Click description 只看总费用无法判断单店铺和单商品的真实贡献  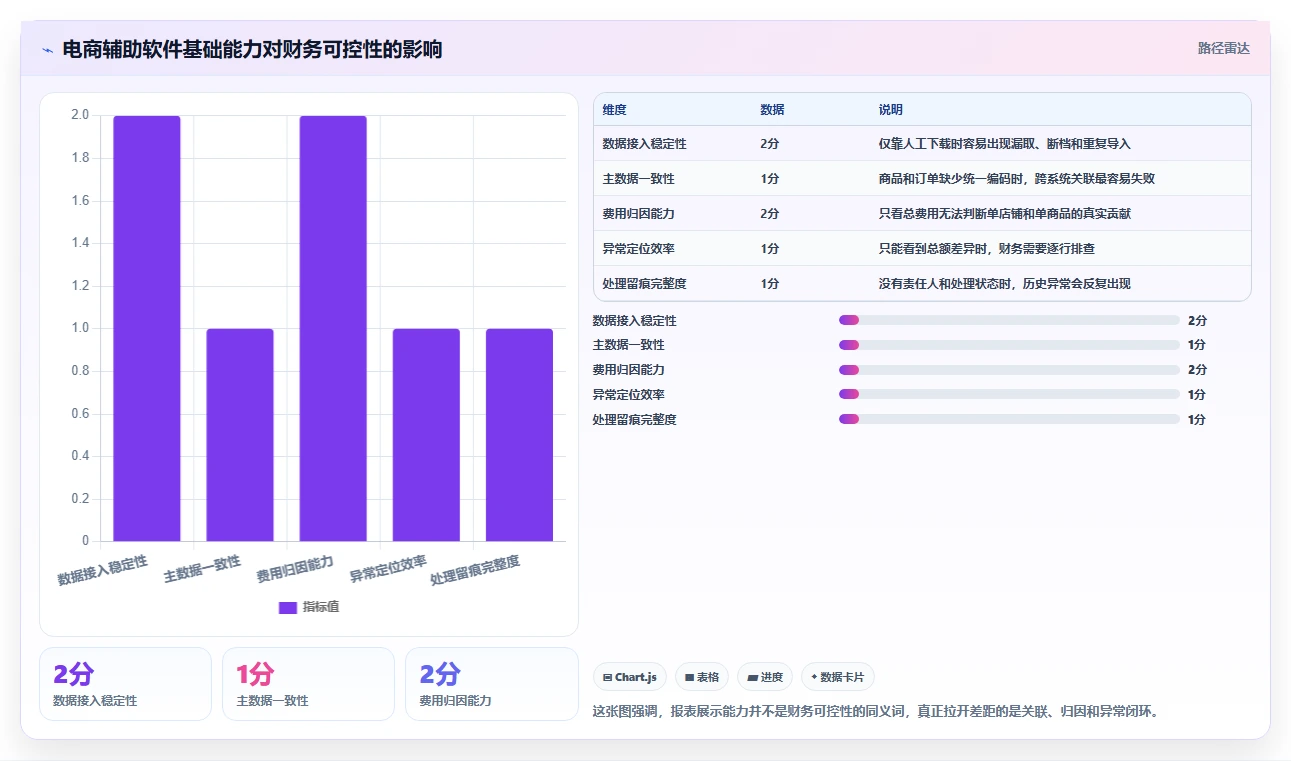1005,214
